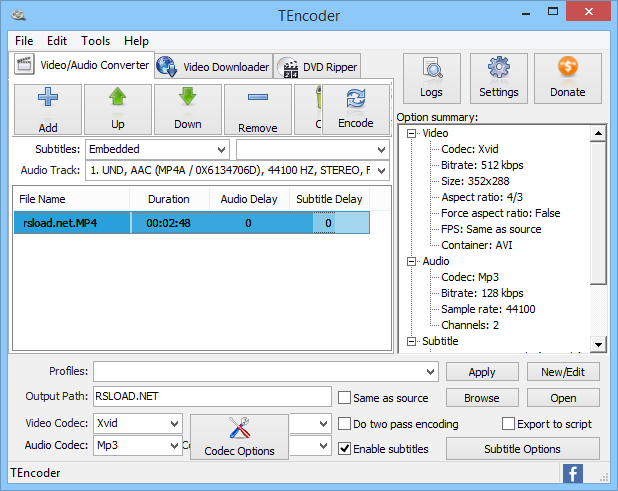The height and width of the screenshot is (491, 618).
Task: Click Duration column header
Action: point(169,199)
